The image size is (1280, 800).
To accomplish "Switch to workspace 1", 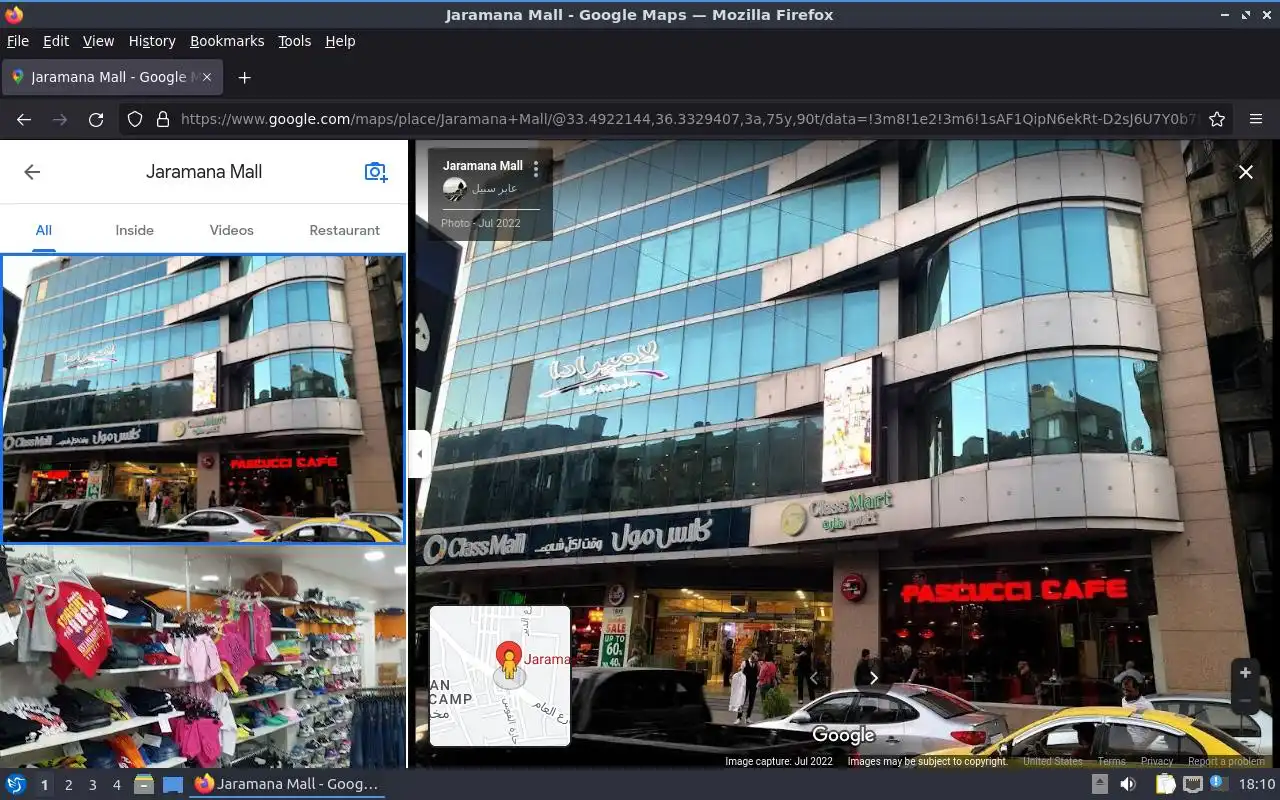I will click(44, 785).
